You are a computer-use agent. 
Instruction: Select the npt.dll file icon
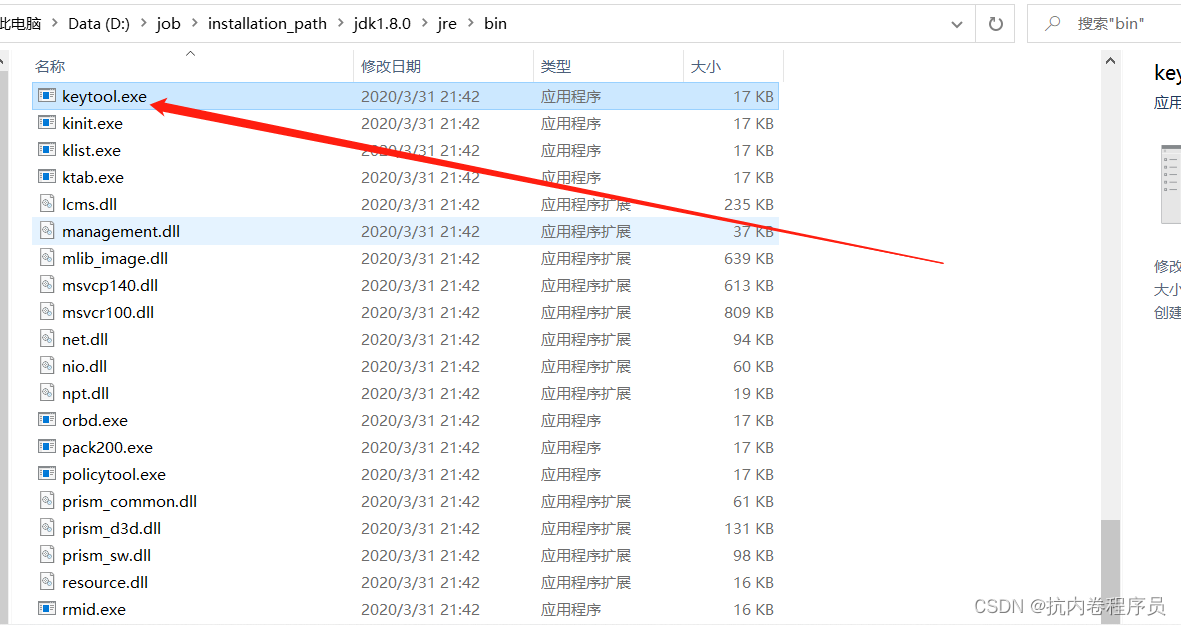47,393
